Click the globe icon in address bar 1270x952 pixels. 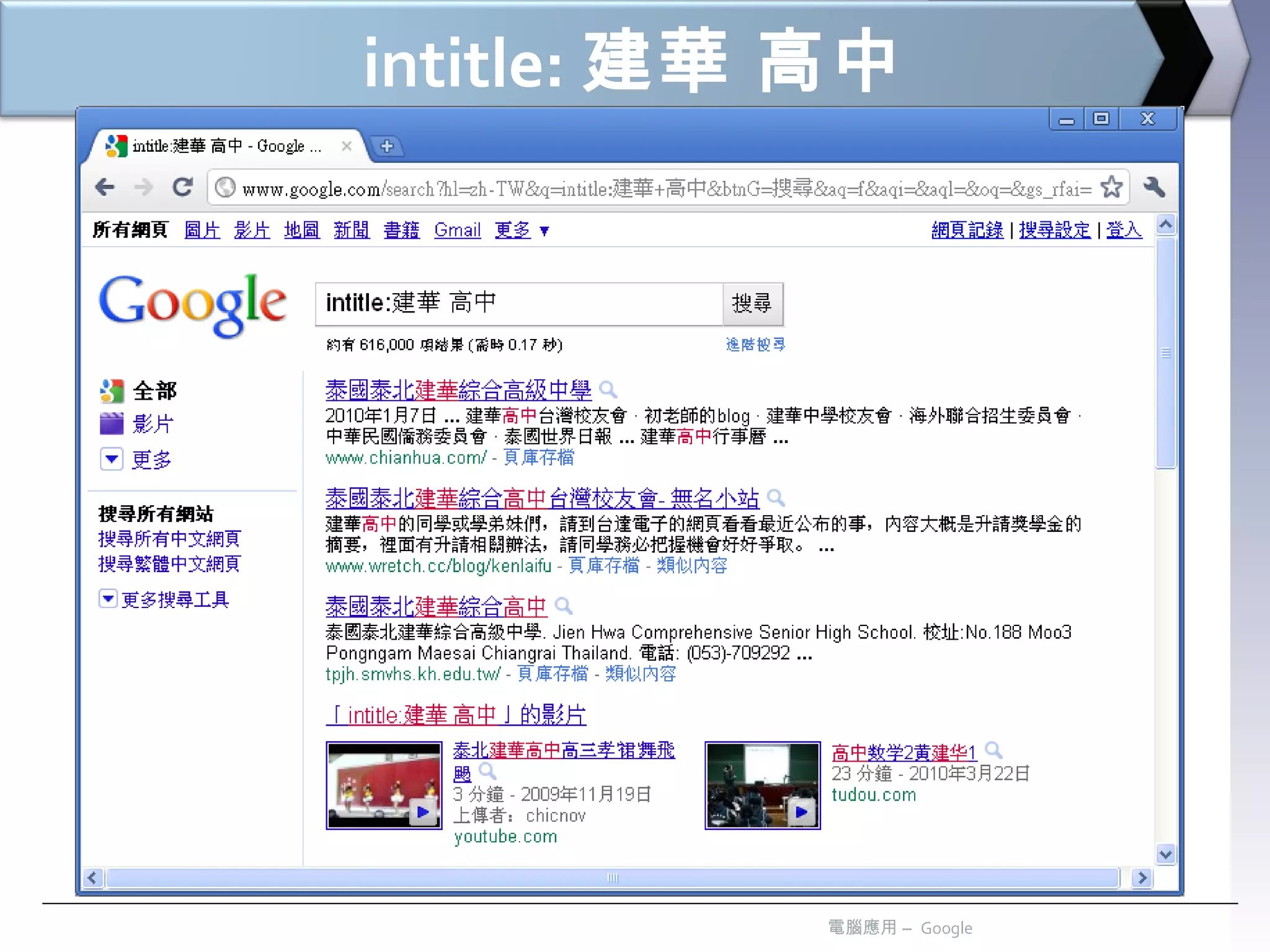tap(226, 187)
